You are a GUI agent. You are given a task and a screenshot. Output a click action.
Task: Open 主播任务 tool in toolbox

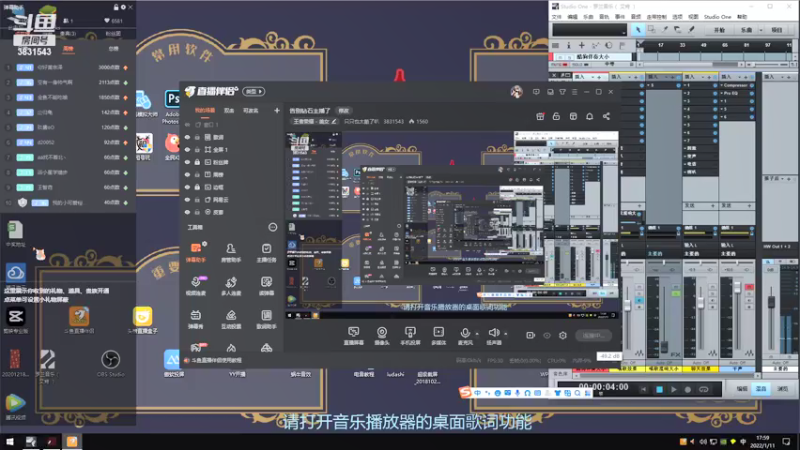(266, 253)
